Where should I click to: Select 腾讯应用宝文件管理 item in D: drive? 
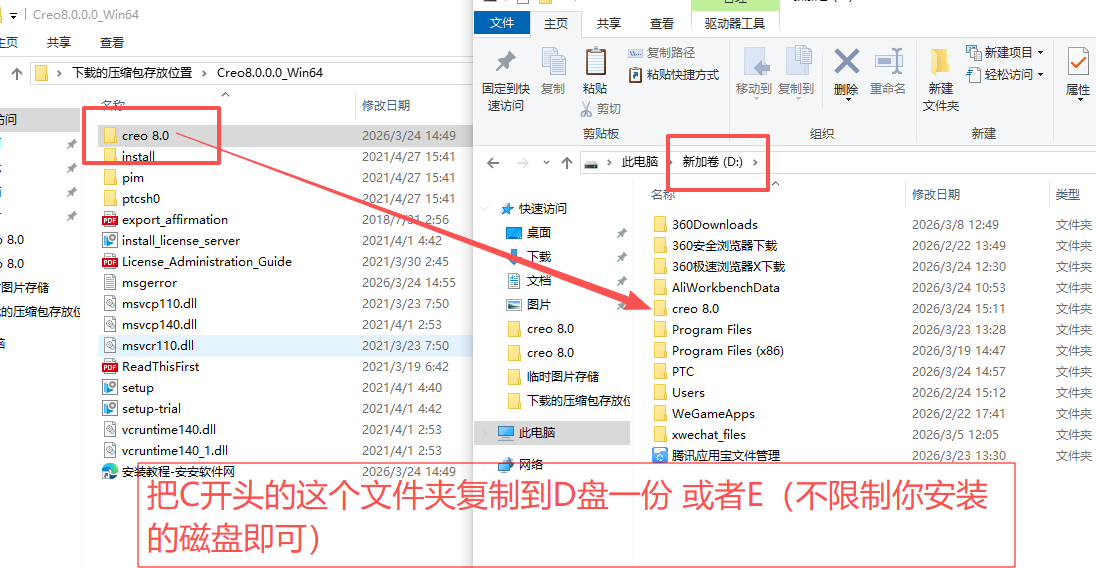[726, 456]
